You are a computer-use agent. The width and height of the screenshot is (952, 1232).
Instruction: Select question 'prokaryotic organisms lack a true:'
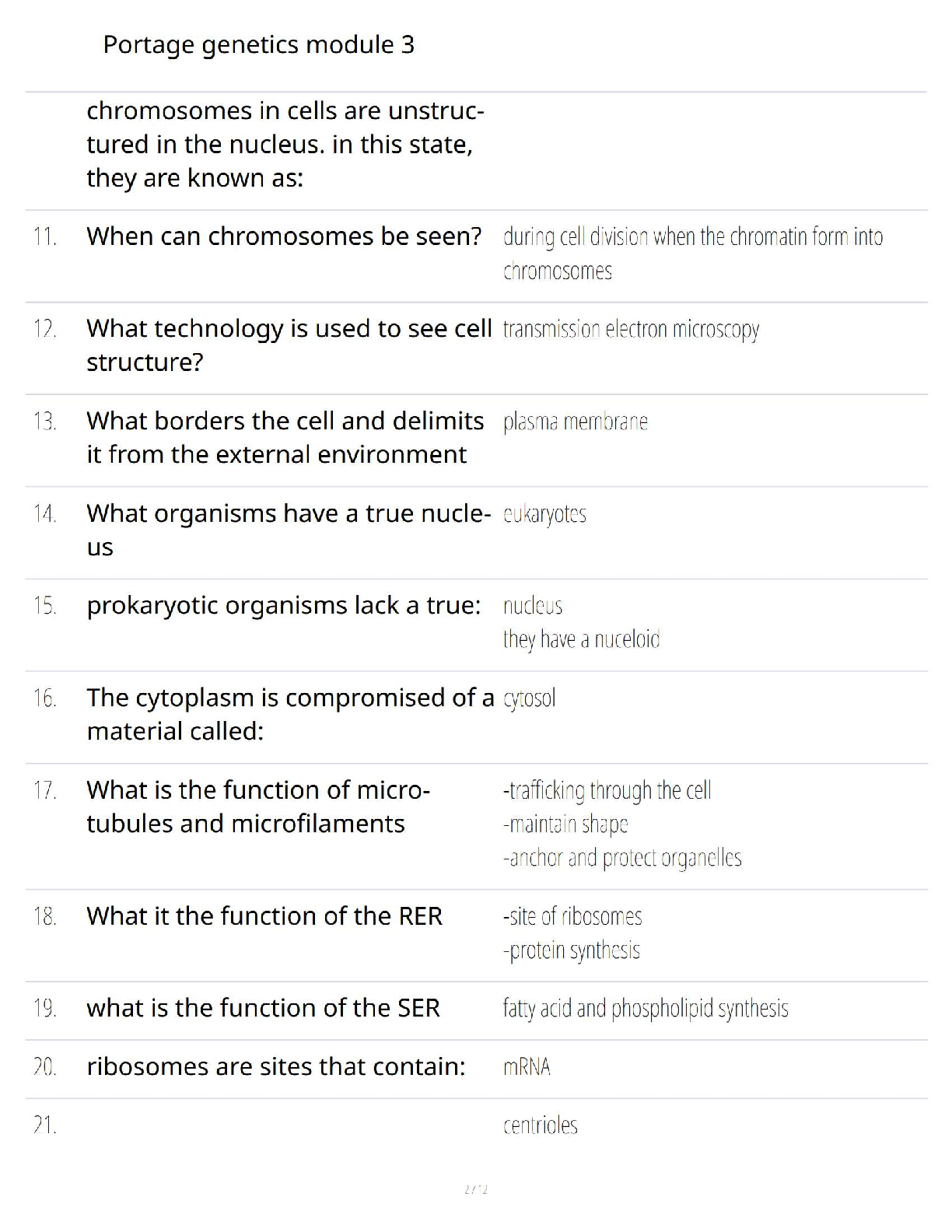284,605
